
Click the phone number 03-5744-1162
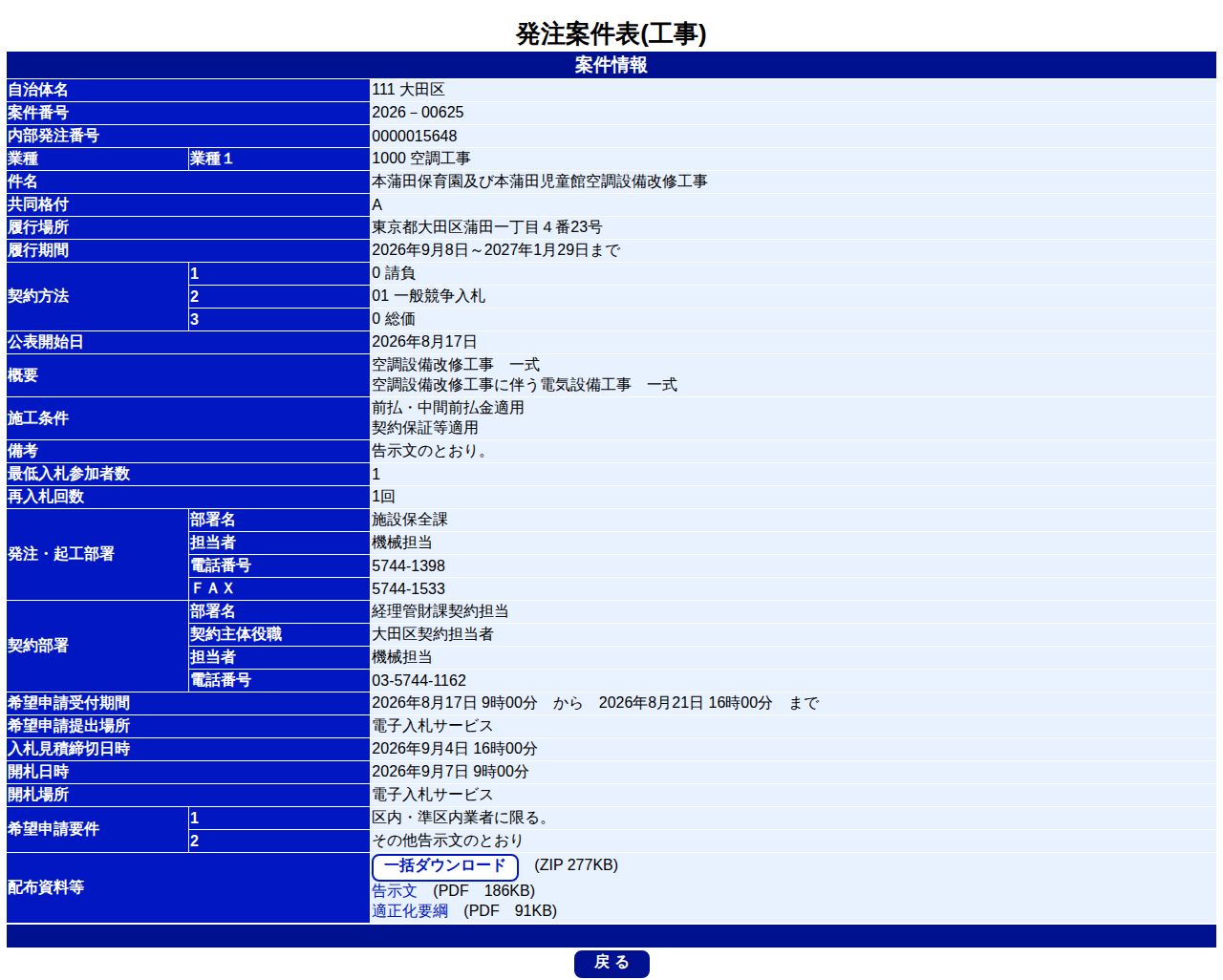pos(418,680)
